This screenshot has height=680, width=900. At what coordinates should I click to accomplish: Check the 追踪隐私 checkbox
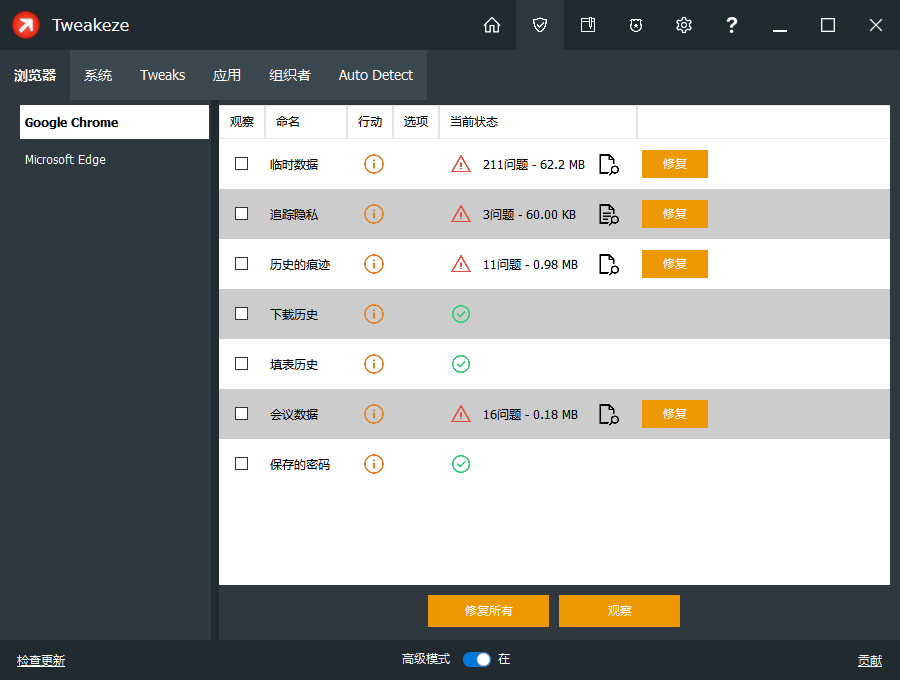pos(242,213)
